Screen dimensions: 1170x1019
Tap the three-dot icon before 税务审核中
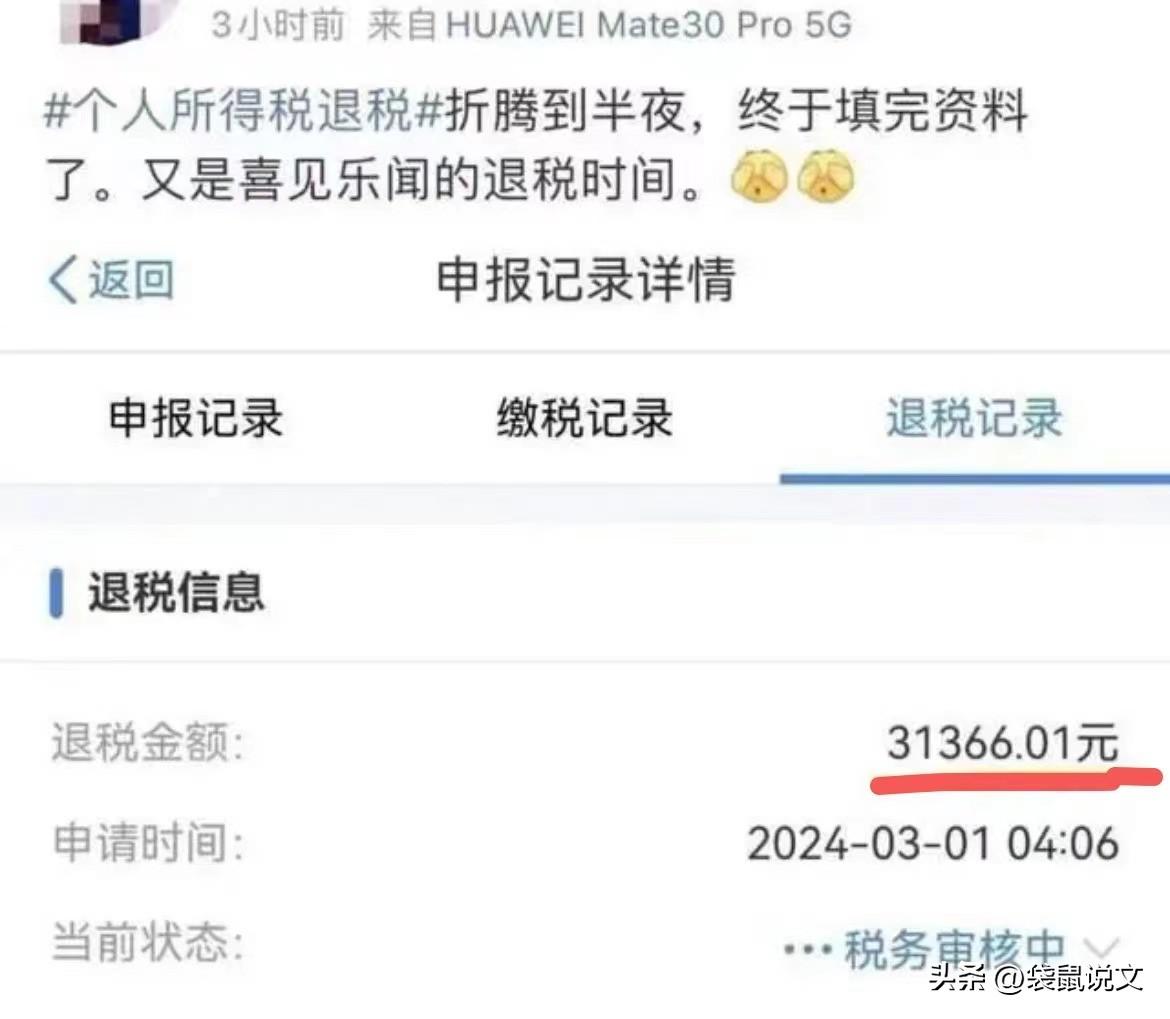[807, 950]
